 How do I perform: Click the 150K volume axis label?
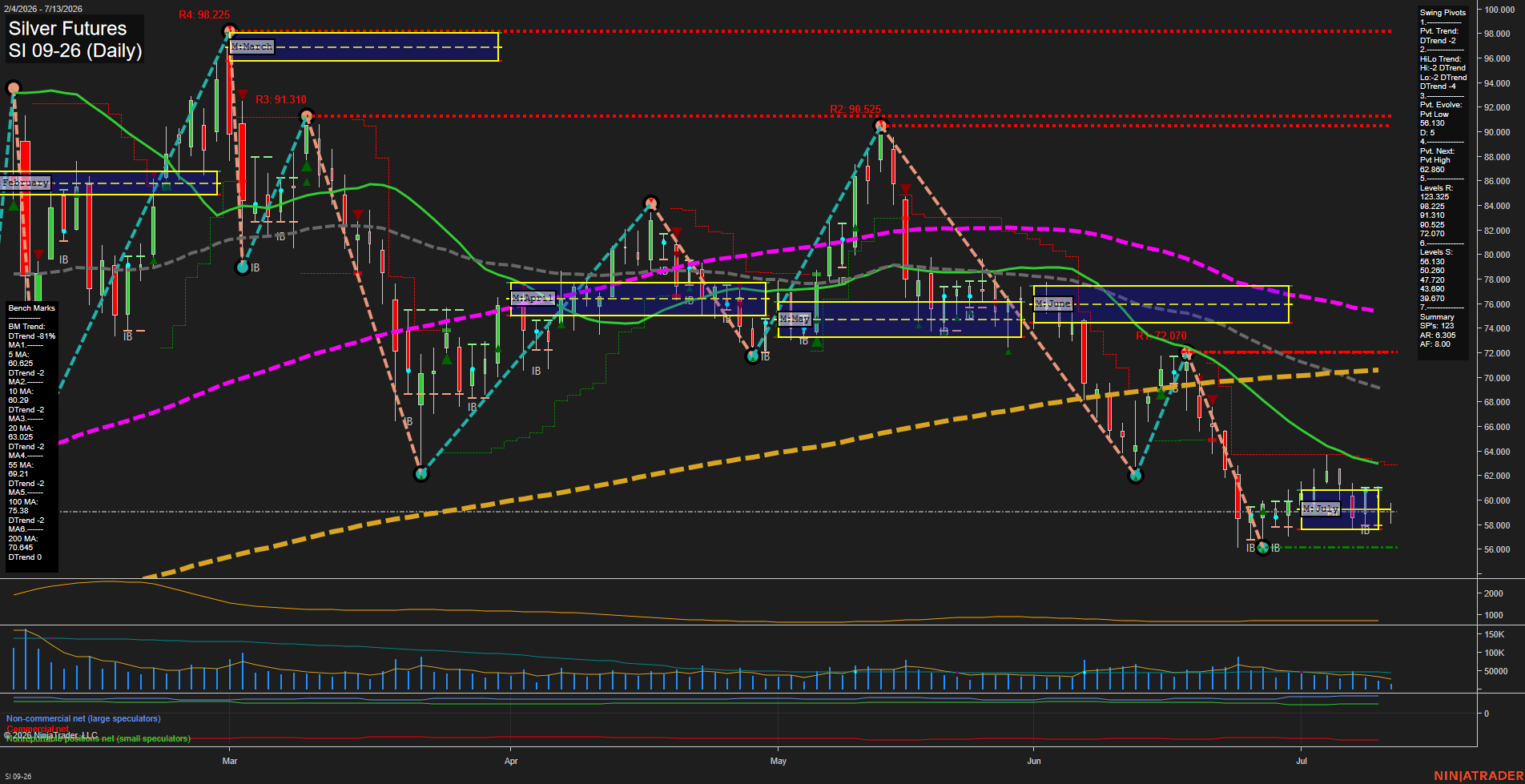click(1495, 634)
